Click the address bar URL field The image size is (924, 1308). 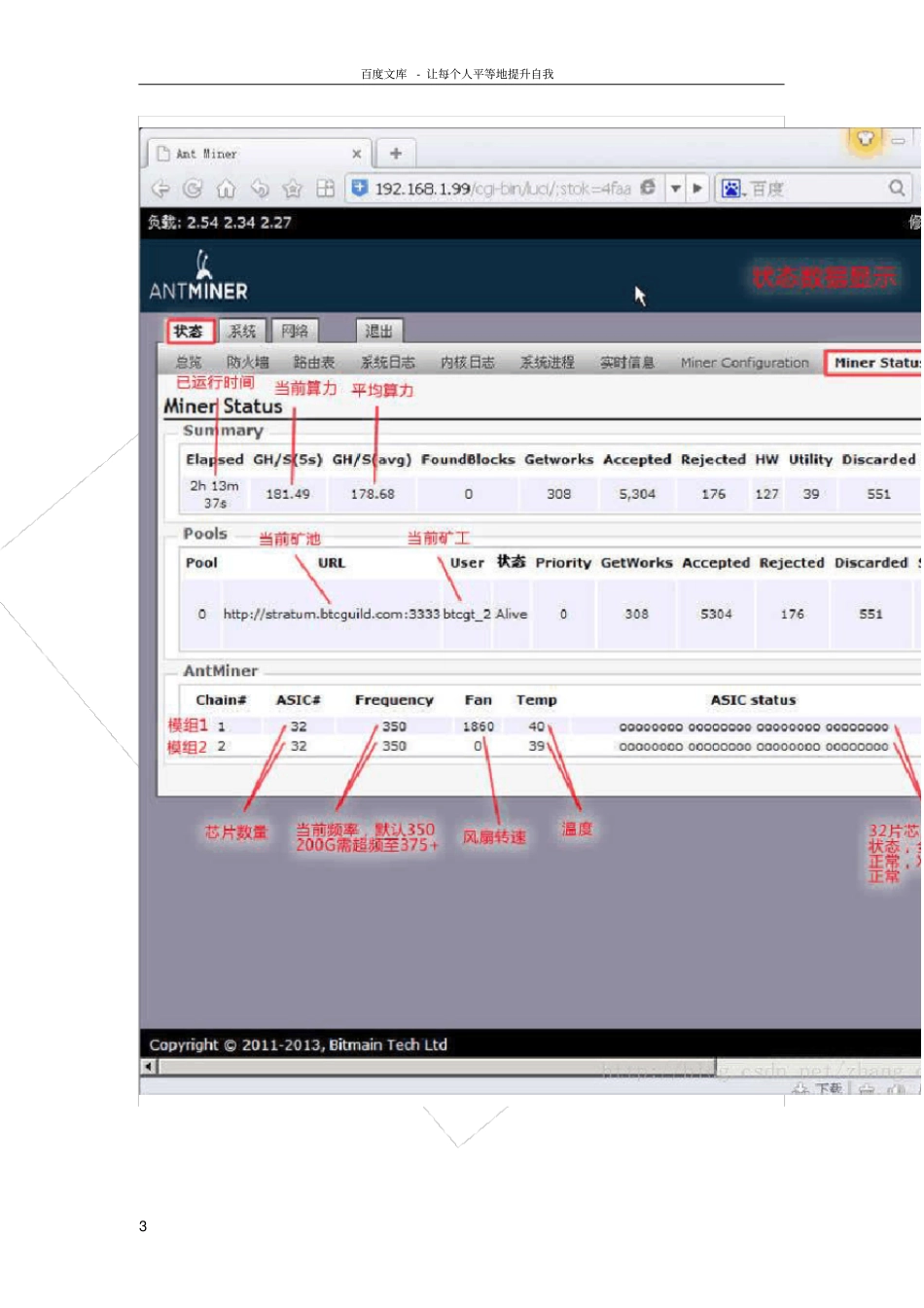coord(503,189)
